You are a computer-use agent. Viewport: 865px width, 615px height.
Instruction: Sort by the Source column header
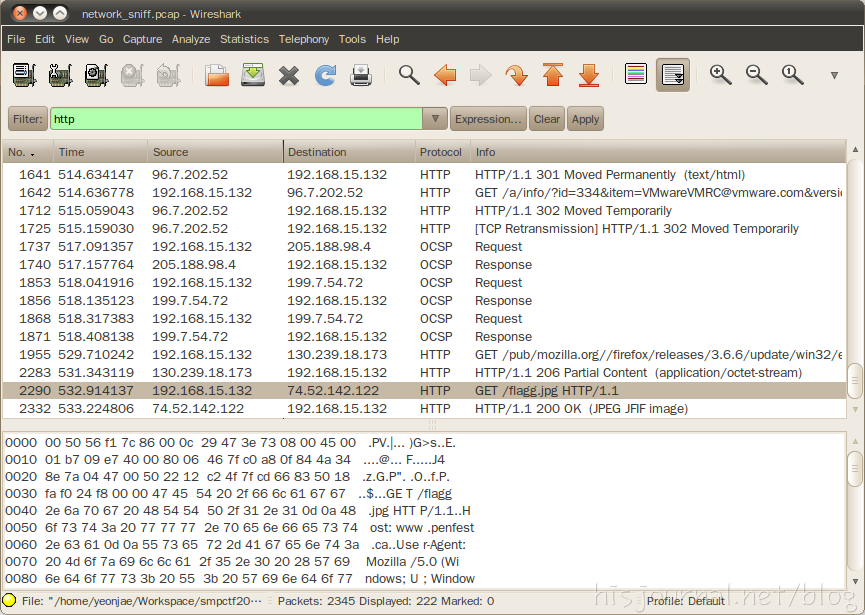click(215, 152)
